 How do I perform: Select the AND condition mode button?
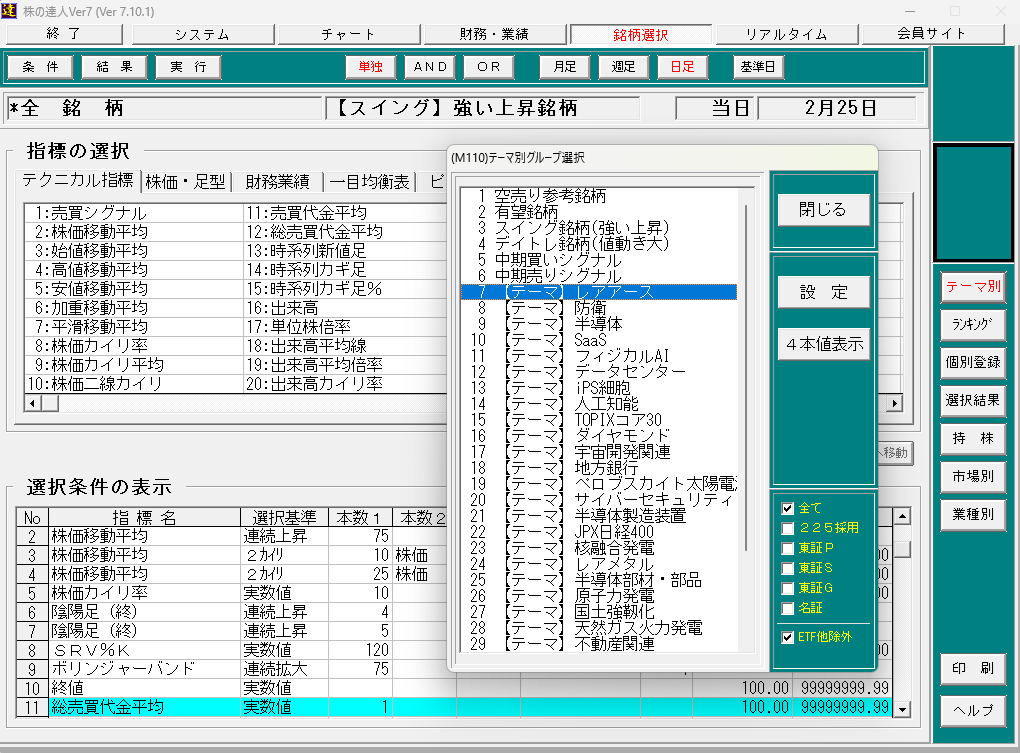coord(435,67)
